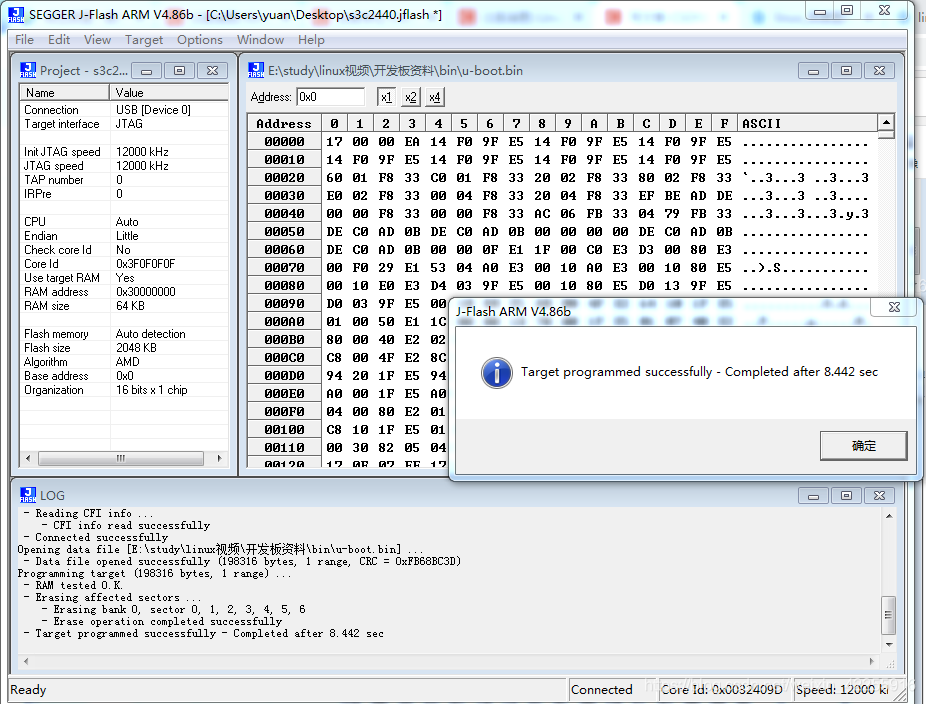
Task: Select the Init JTAG speed row
Action: click(x=124, y=152)
